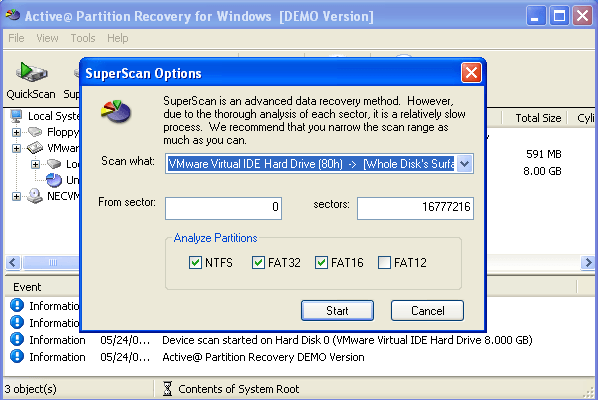Click the Scan what combo box text
The width and height of the screenshot is (598, 400).
click(311, 164)
